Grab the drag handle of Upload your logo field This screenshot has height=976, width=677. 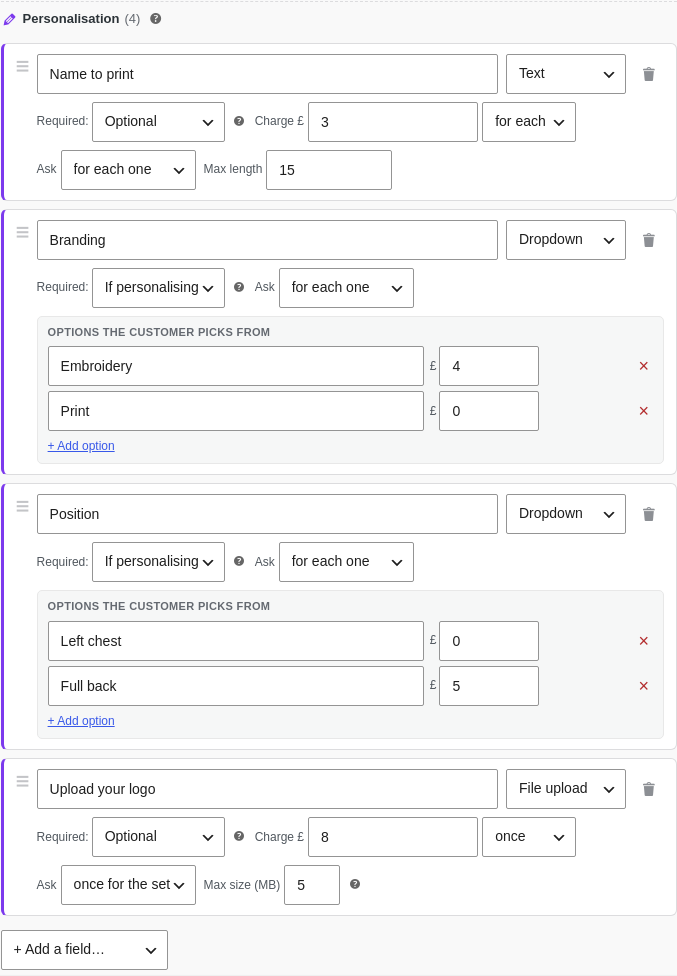point(22,781)
